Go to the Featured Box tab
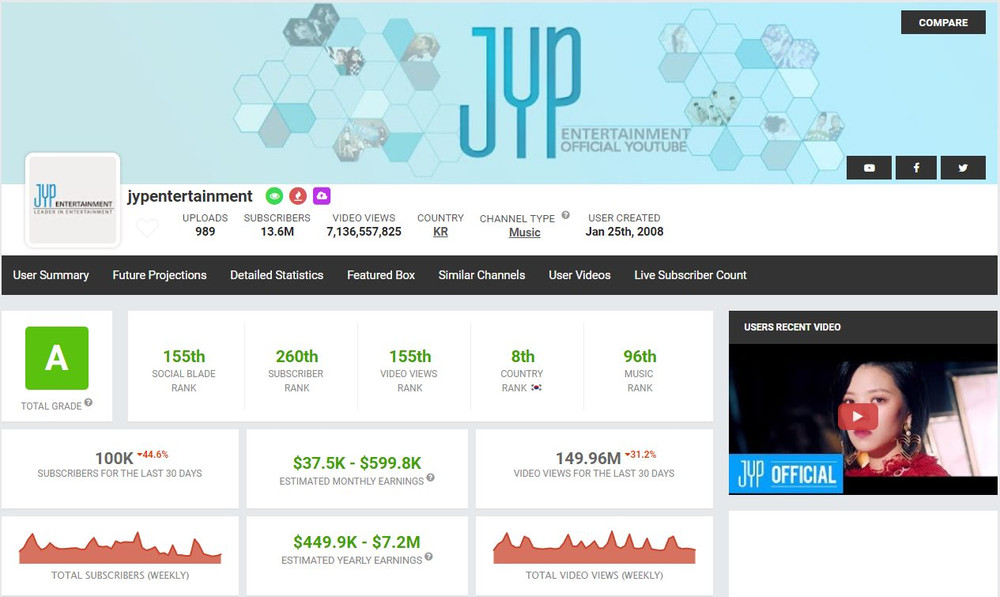 coord(381,275)
